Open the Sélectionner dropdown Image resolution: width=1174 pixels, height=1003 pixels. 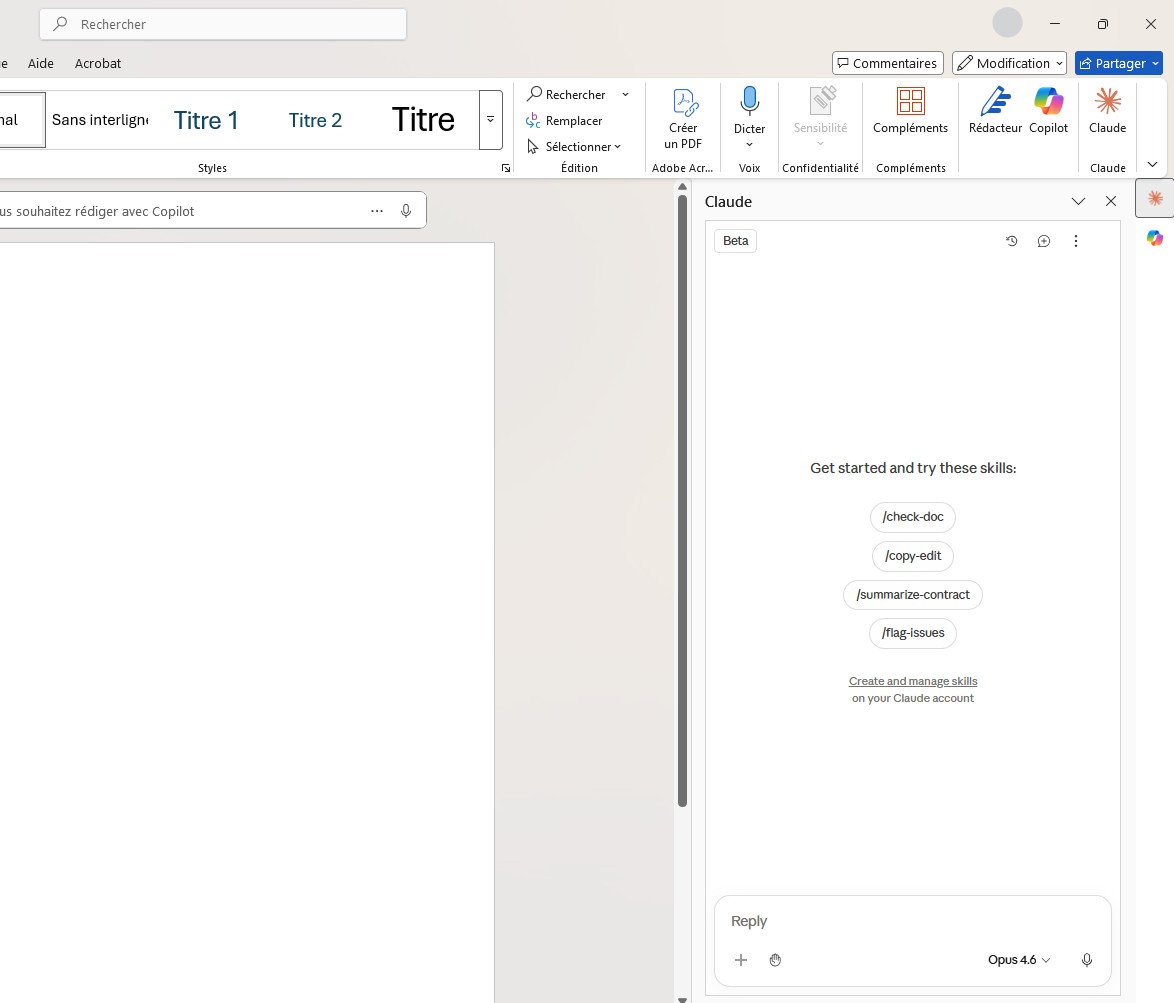coord(575,147)
